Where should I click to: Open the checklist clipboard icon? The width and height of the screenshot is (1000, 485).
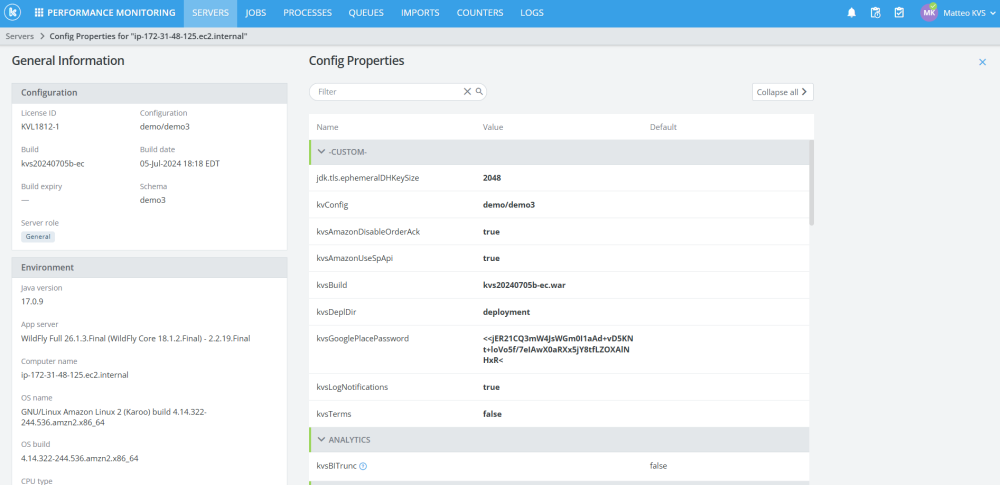coord(899,13)
